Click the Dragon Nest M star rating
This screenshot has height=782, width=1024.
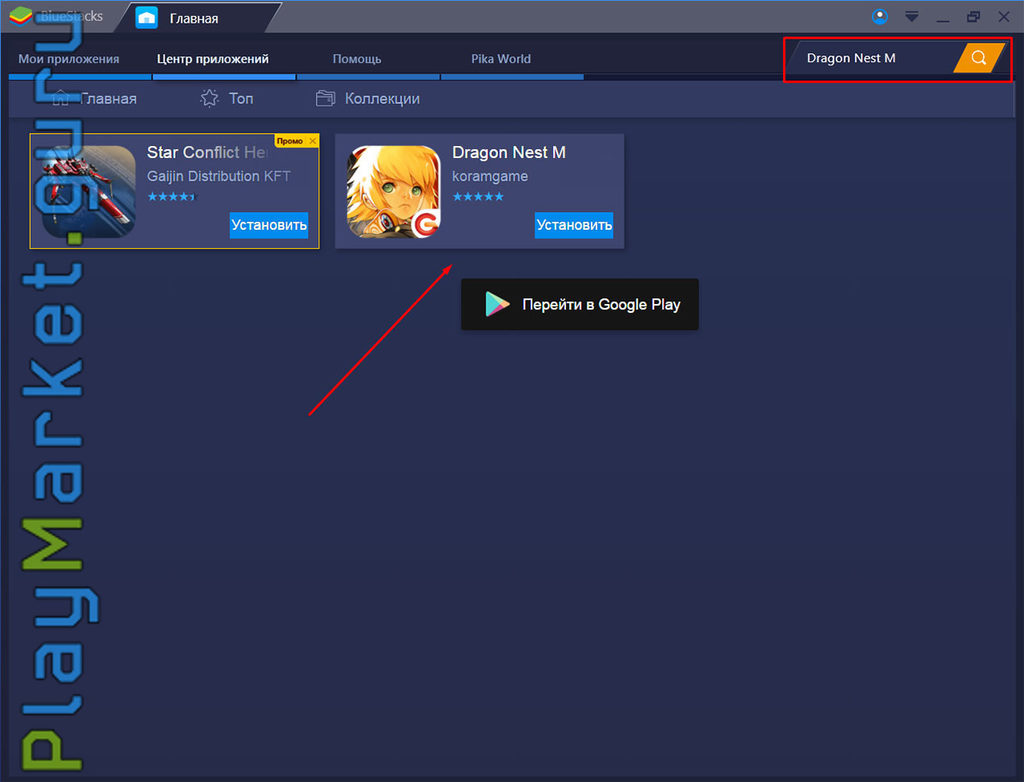(x=478, y=197)
